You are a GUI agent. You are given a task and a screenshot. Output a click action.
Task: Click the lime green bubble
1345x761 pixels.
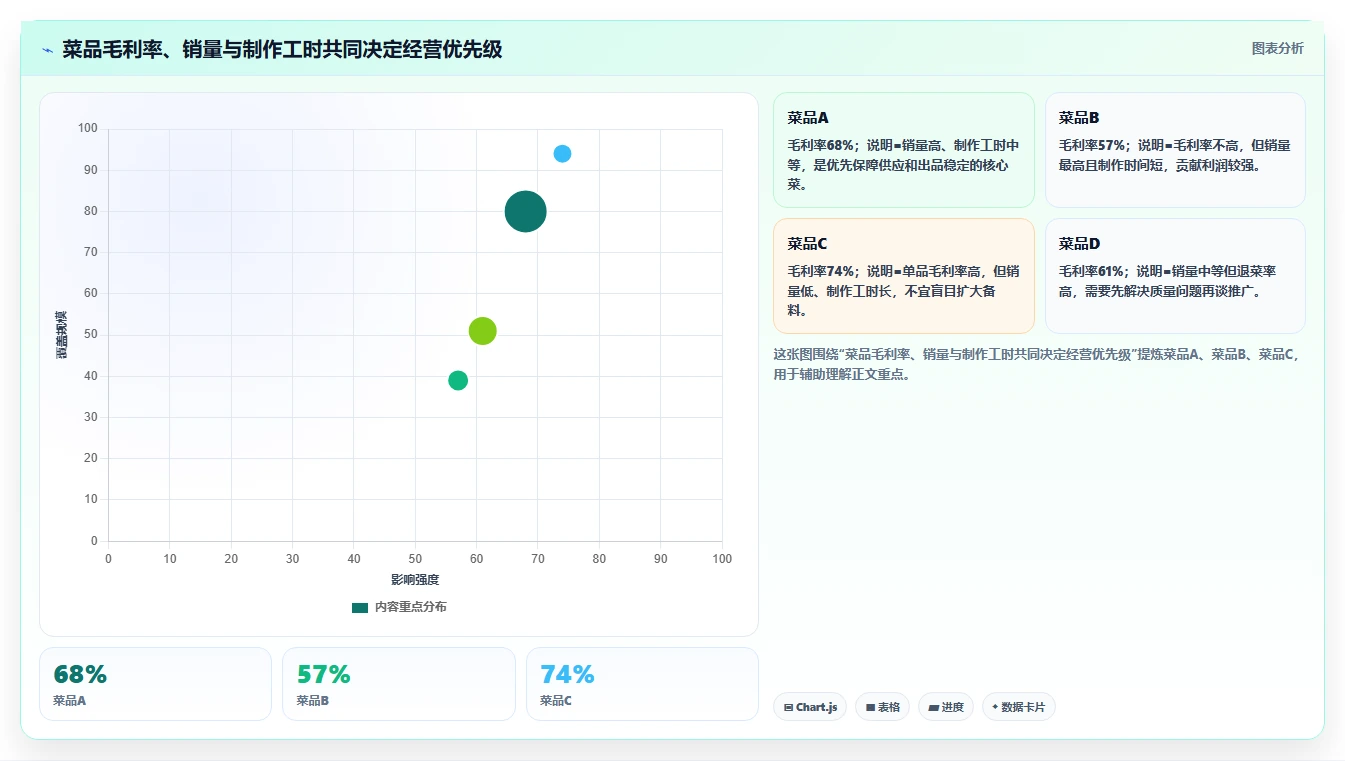tap(483, 331)
